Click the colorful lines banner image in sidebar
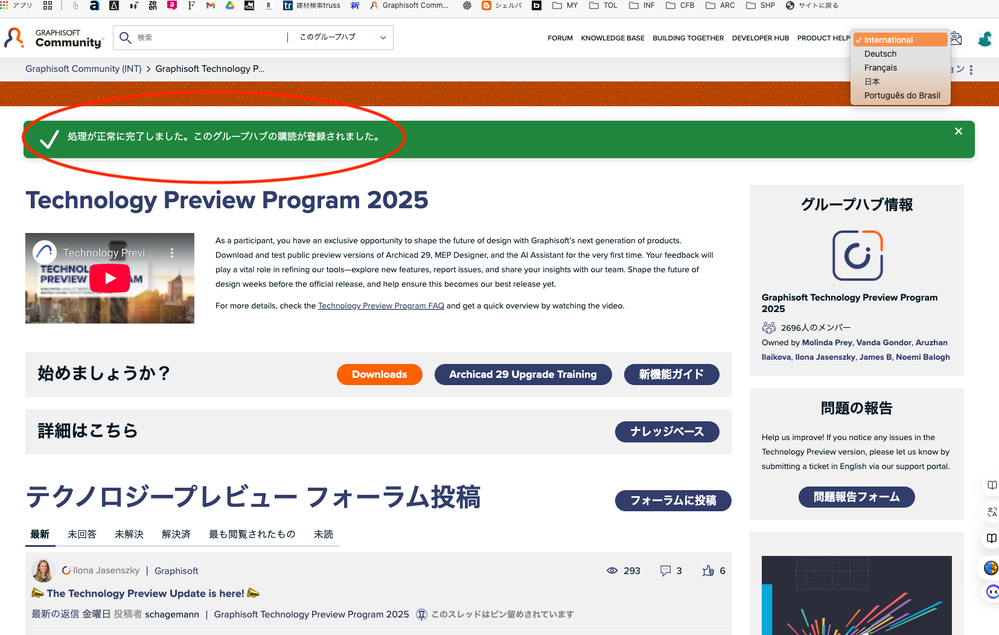 tap(857, 596)
